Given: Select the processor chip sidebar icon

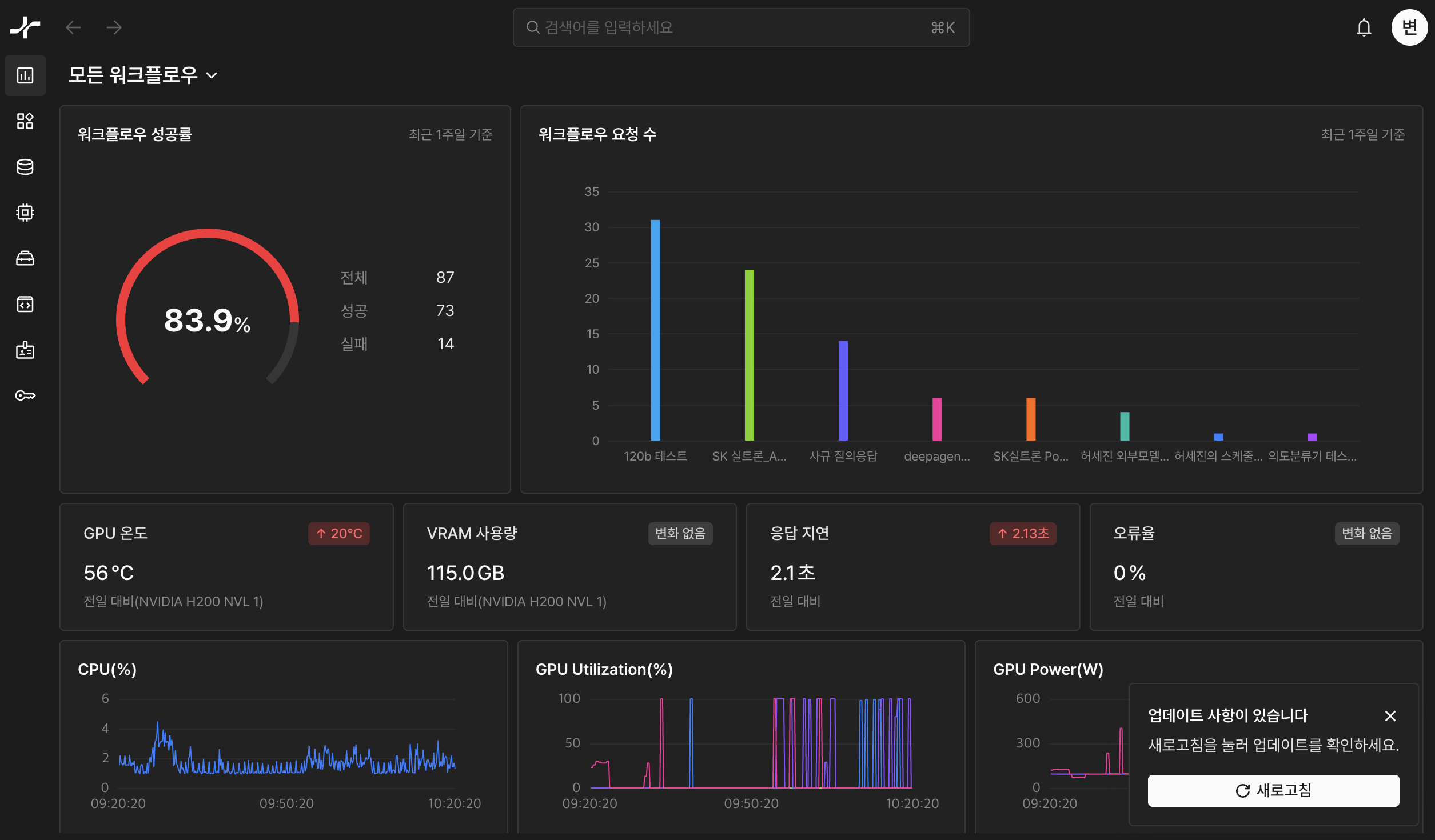Looking at the screenshot, I should point(25,213).
